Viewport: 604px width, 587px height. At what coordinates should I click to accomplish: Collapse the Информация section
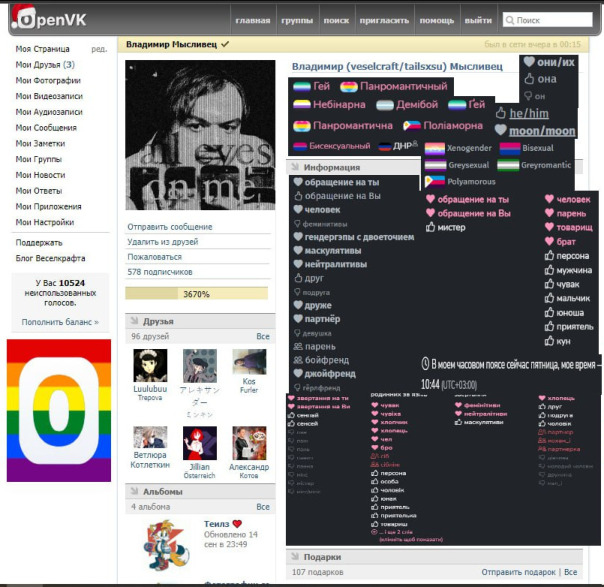(x=295, y=167)
